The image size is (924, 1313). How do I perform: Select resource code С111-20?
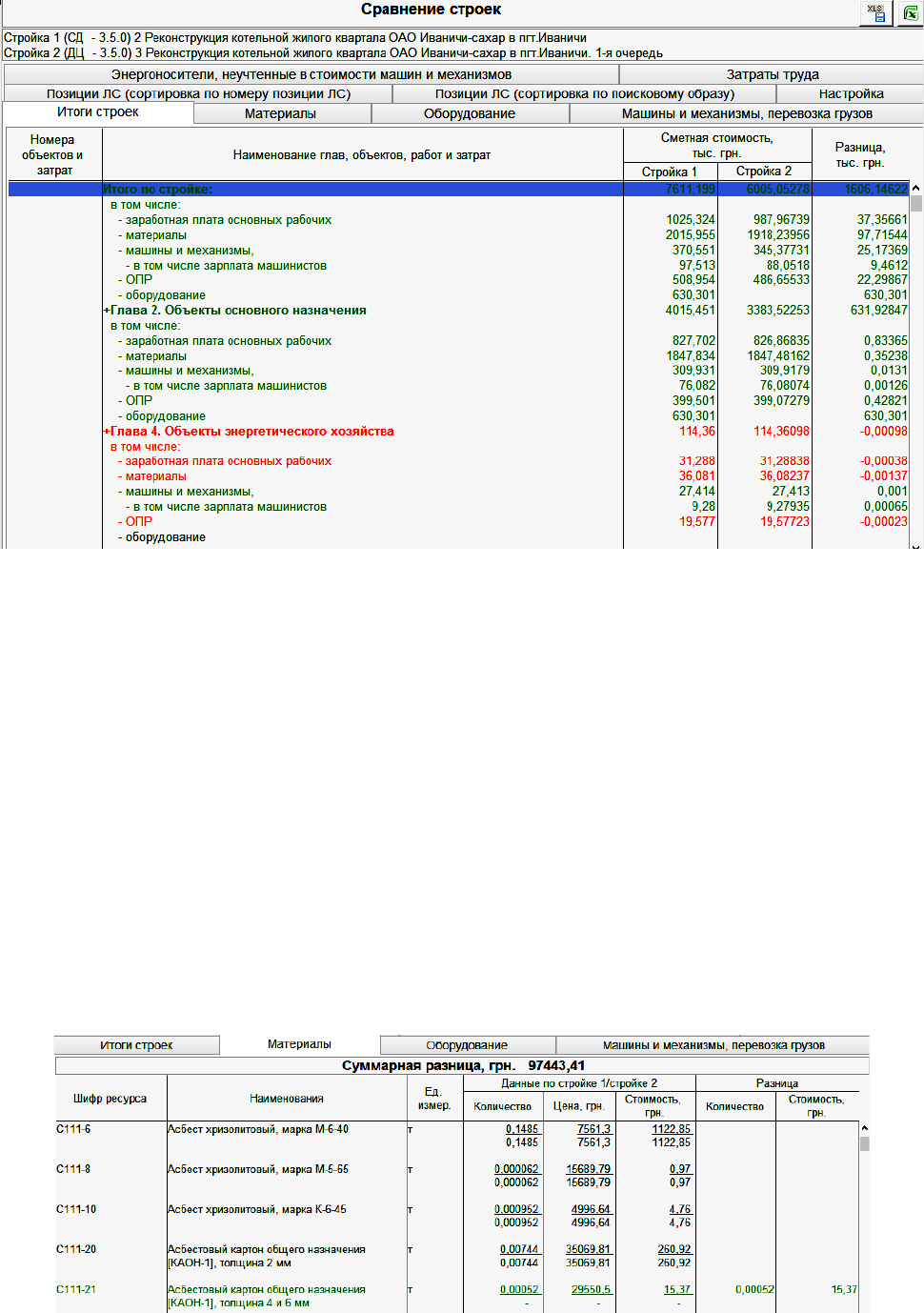[76, 1249]
